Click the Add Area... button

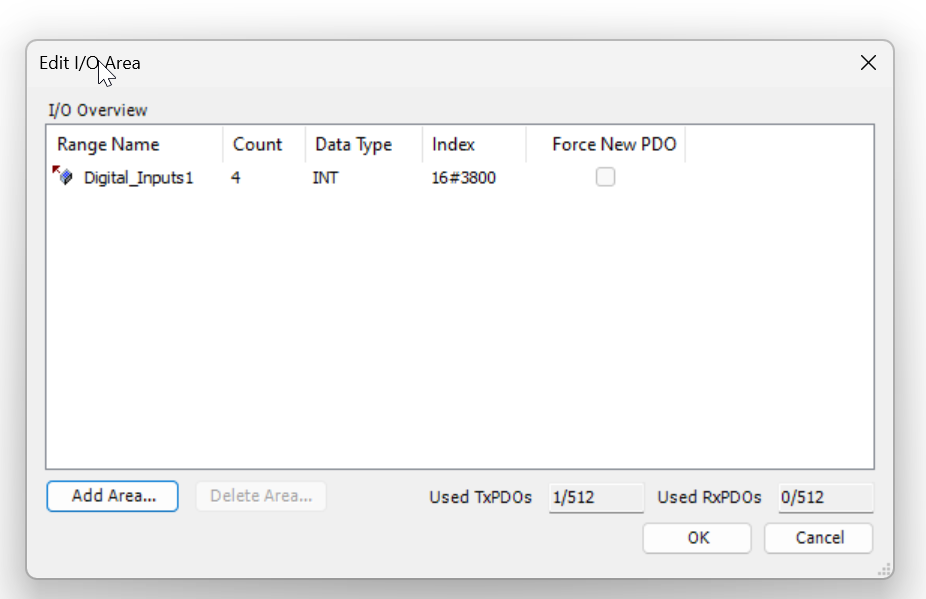pyautogui.click(x=112, y=496)
